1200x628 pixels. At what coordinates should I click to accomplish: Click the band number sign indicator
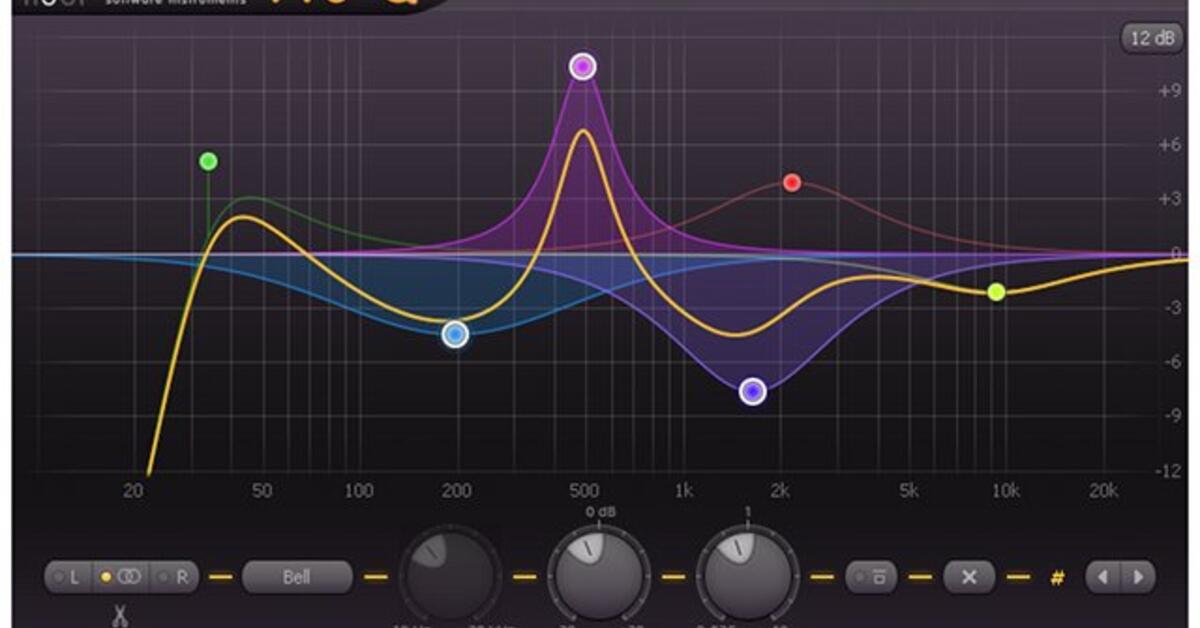click(1057, 577)
